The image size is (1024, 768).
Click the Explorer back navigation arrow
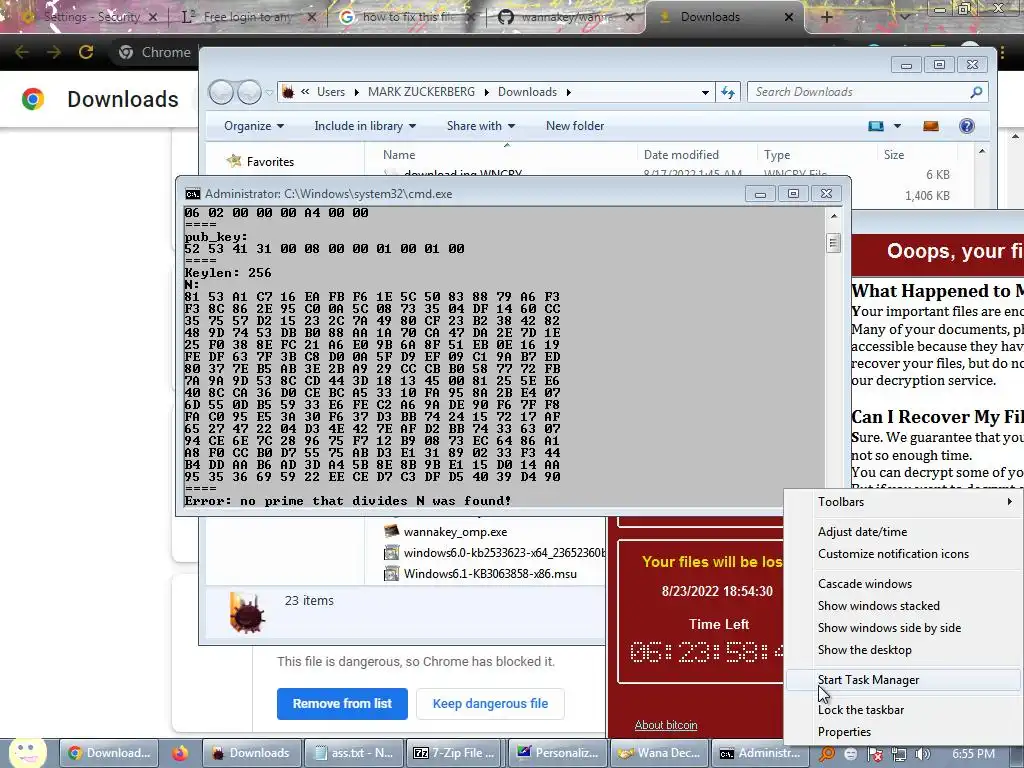tap(221, 92)
